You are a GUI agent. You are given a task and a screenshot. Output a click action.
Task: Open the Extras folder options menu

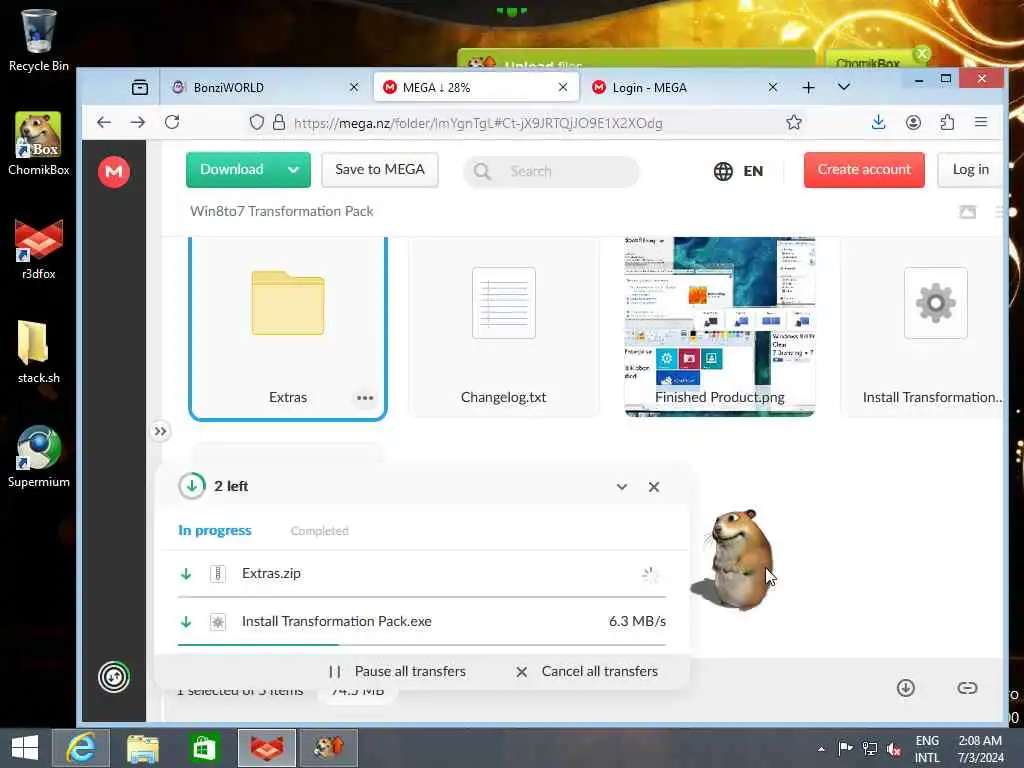pyautogui.click(x=365, y=398)
